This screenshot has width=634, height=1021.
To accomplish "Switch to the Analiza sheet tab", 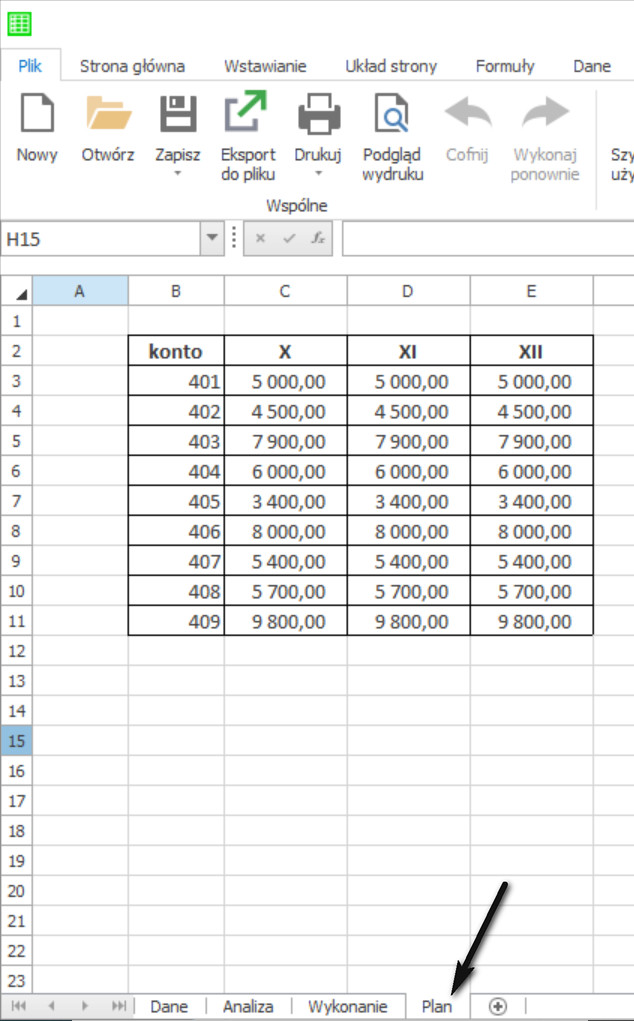I will pyautogui.click(x=248, y=1006).
